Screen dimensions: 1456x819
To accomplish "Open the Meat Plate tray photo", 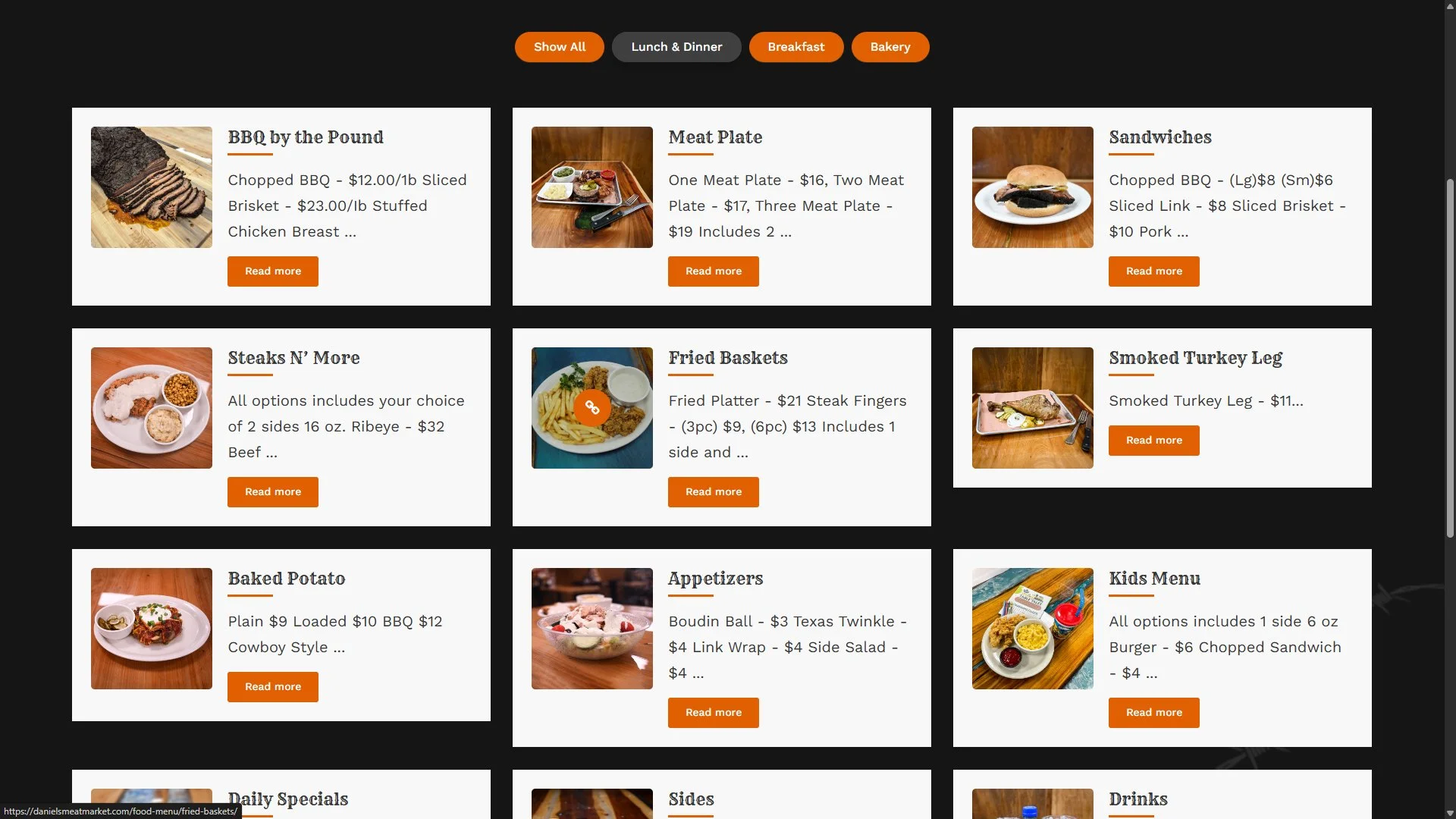I will [x=592, y=187].
